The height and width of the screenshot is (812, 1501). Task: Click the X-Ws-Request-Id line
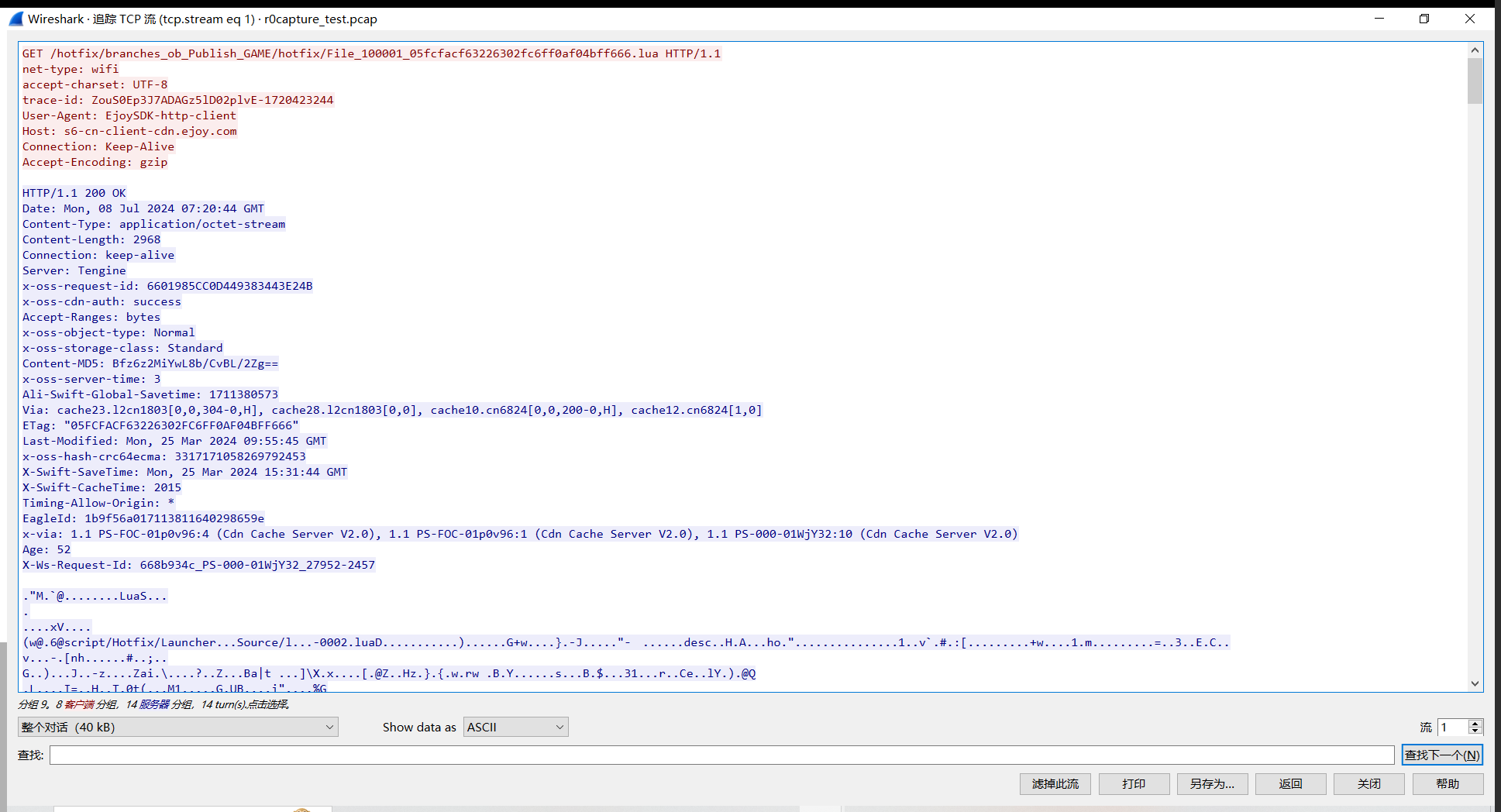click(198, 565)
